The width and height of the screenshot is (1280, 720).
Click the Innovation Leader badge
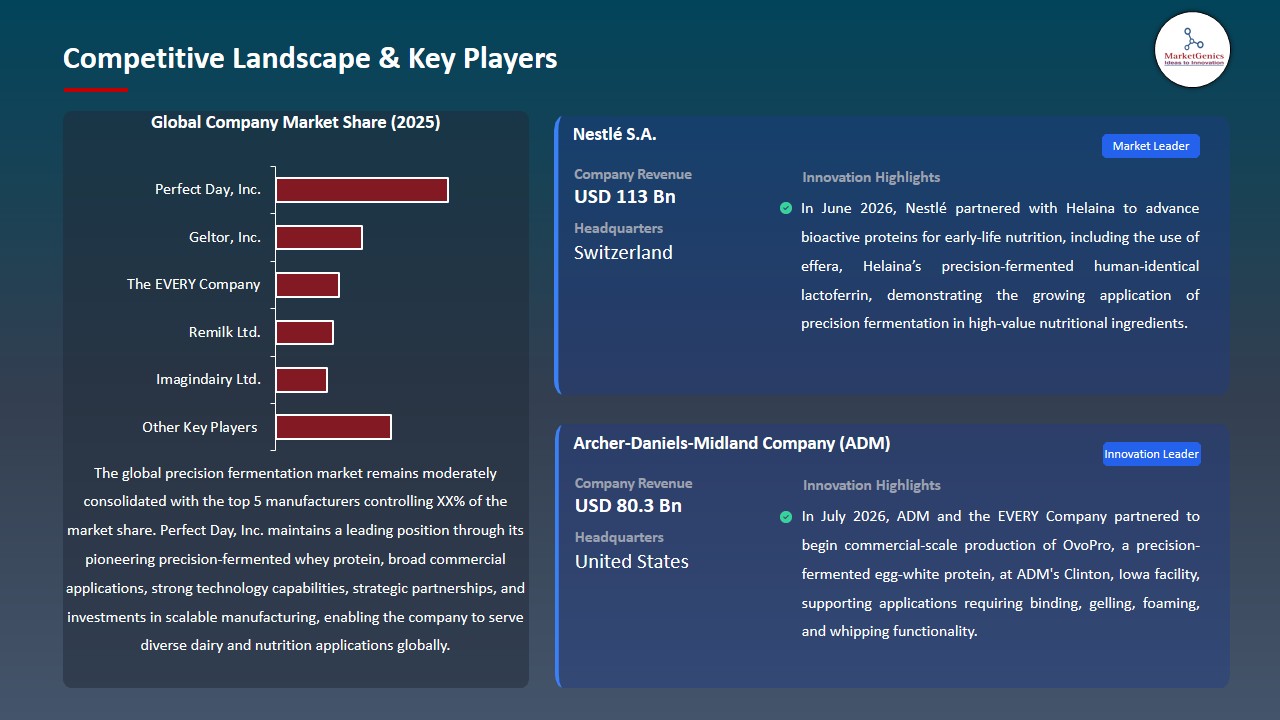(x=1151, y=454)
